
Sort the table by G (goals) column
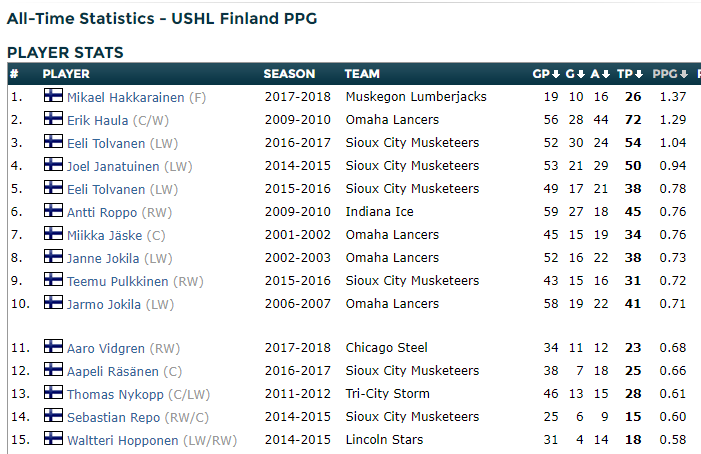(574, 74)
